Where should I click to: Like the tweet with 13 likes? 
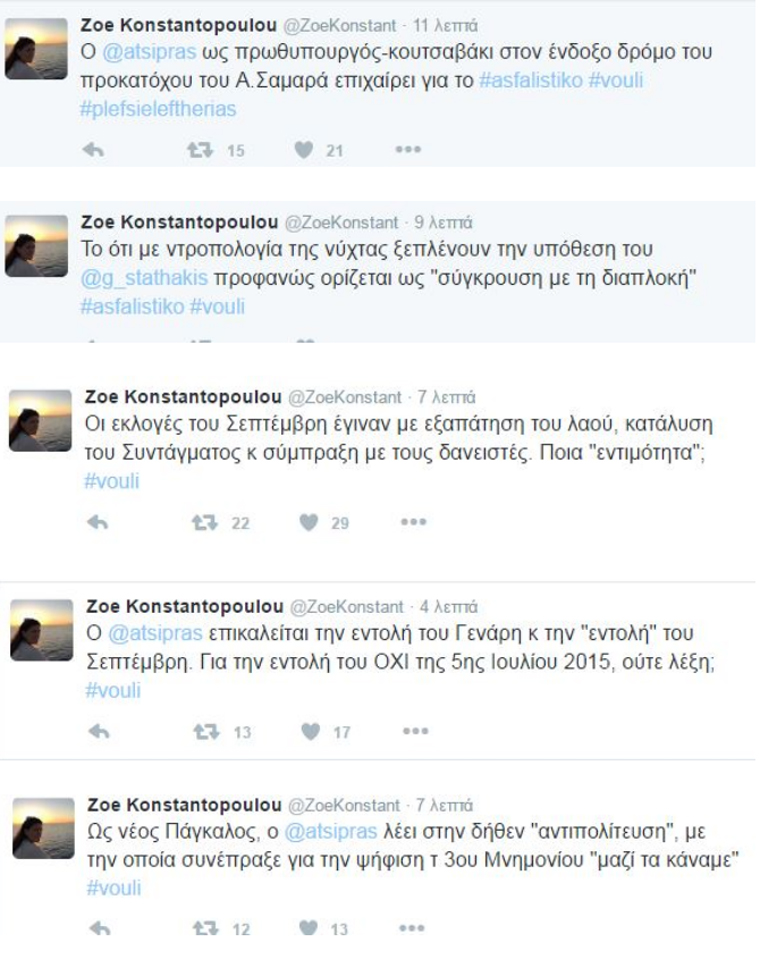309,928
